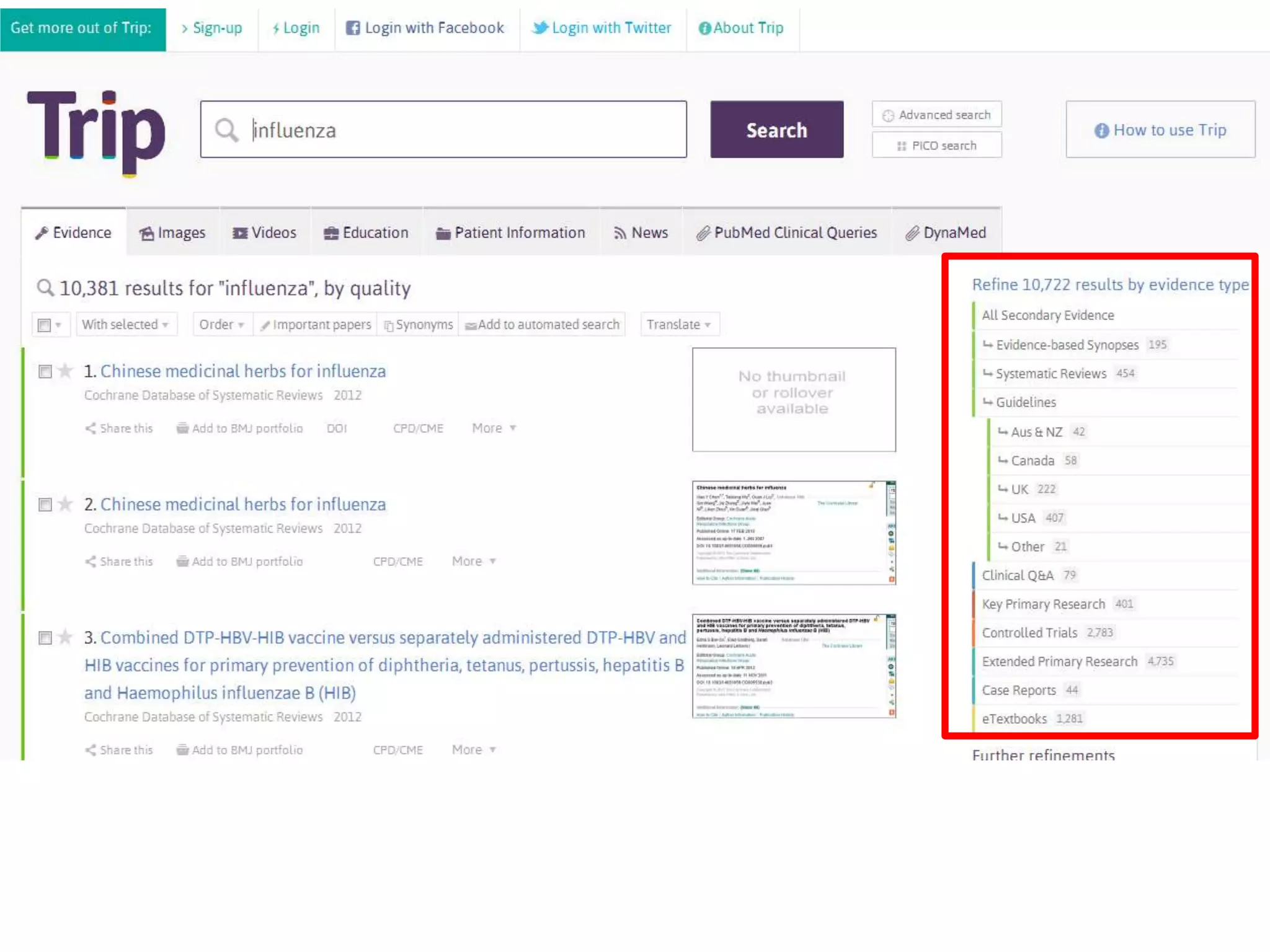Click the magnifier icon in the search box
This screenshot has width=1270, height=952.
tap(226, 130)
